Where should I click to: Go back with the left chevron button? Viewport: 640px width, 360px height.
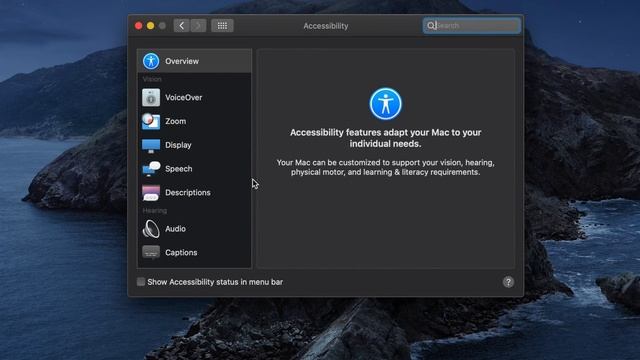point(181,26)
